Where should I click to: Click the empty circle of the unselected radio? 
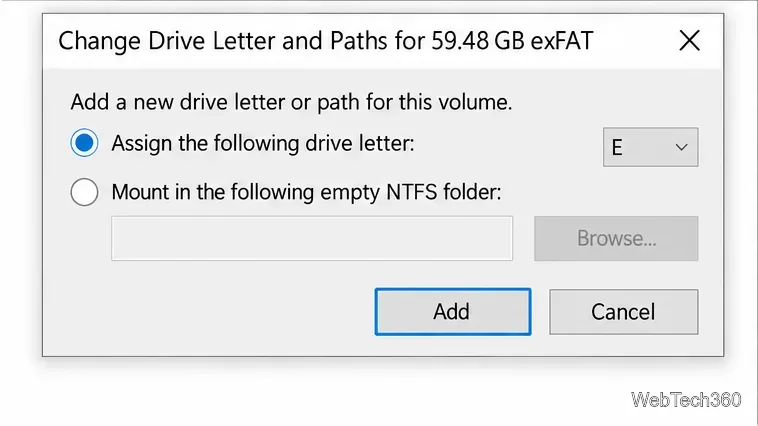84,192
